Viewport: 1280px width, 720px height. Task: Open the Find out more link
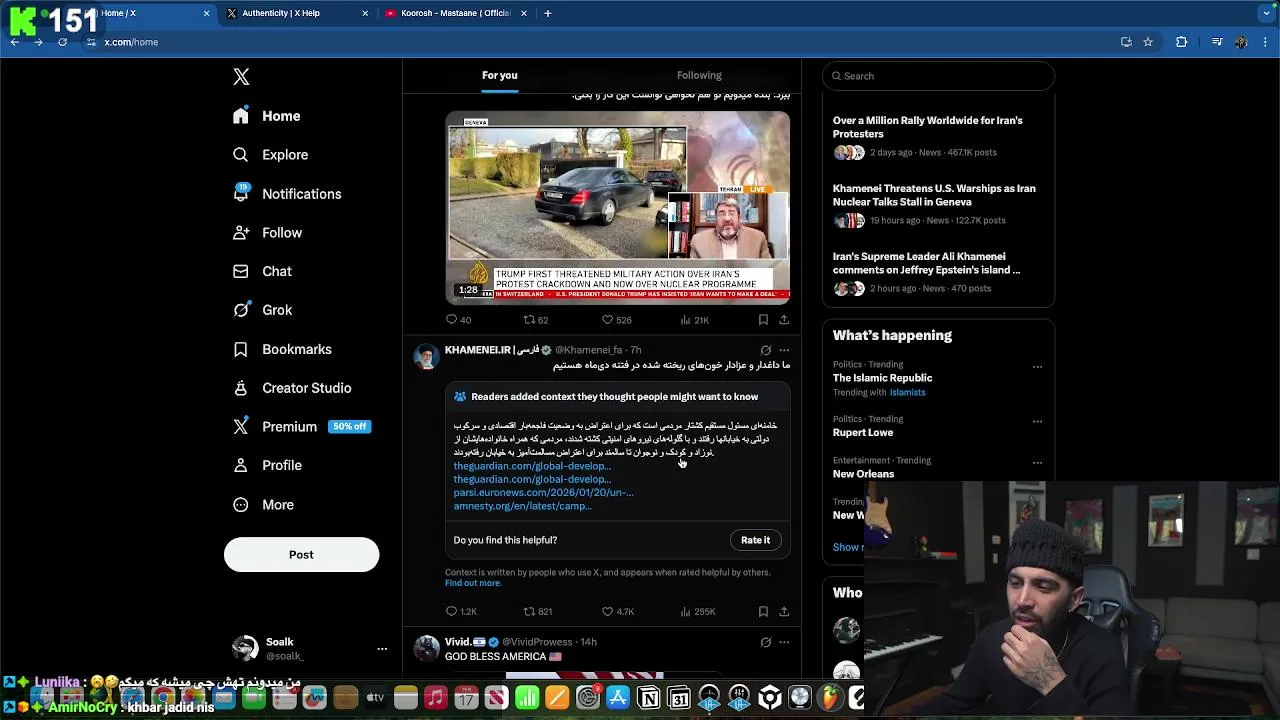[473, 583]
